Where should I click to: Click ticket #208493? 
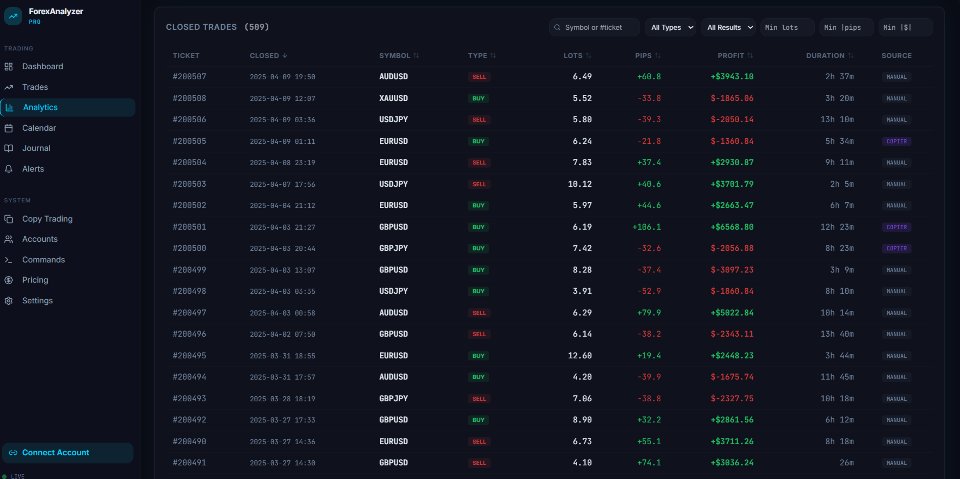[x=190, y=398]
